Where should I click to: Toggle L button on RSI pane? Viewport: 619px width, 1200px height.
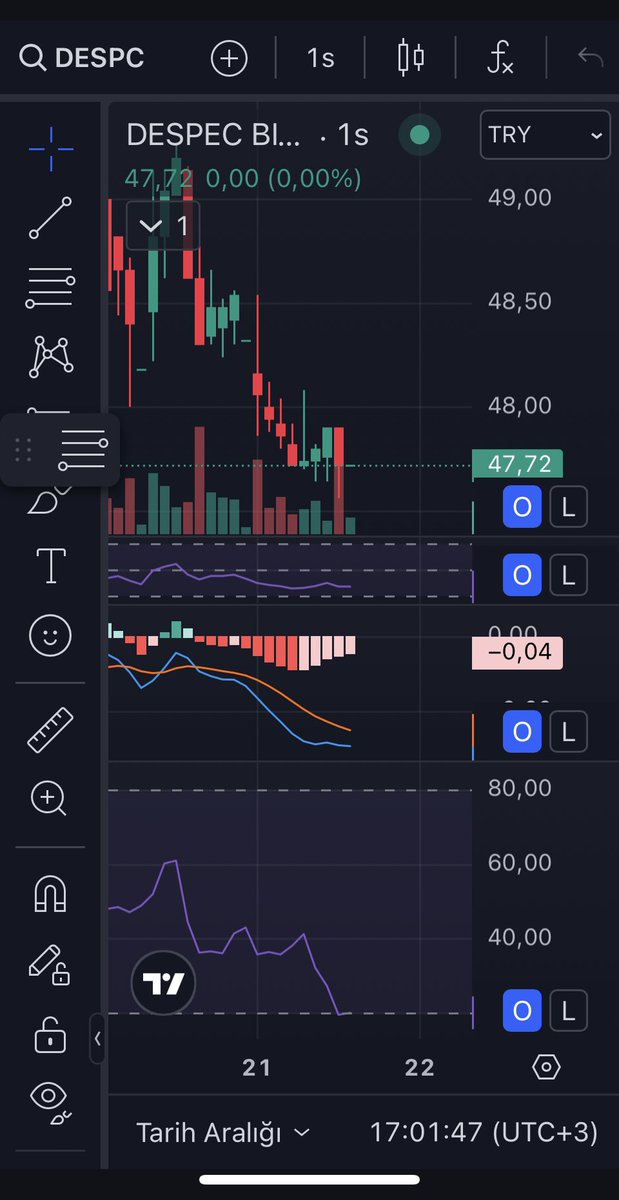(x=569, y=1009)
